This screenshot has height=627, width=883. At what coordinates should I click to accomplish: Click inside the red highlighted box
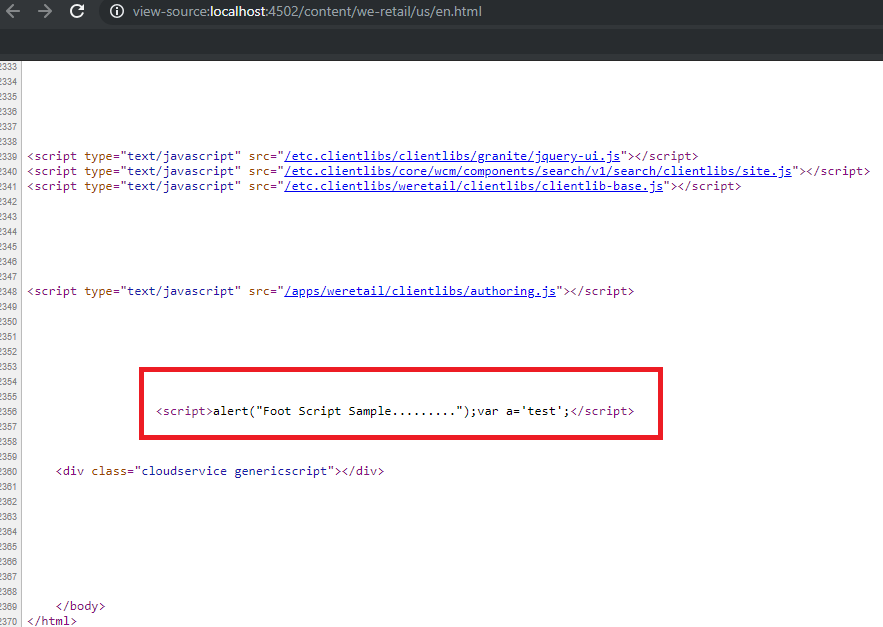(400, 403)
